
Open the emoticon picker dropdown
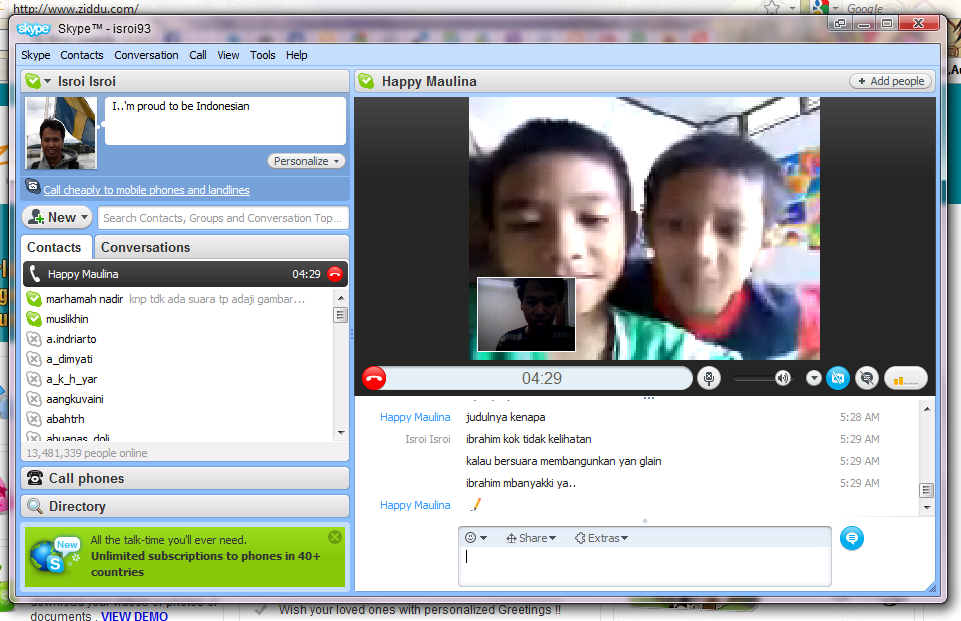click(476, 538)
